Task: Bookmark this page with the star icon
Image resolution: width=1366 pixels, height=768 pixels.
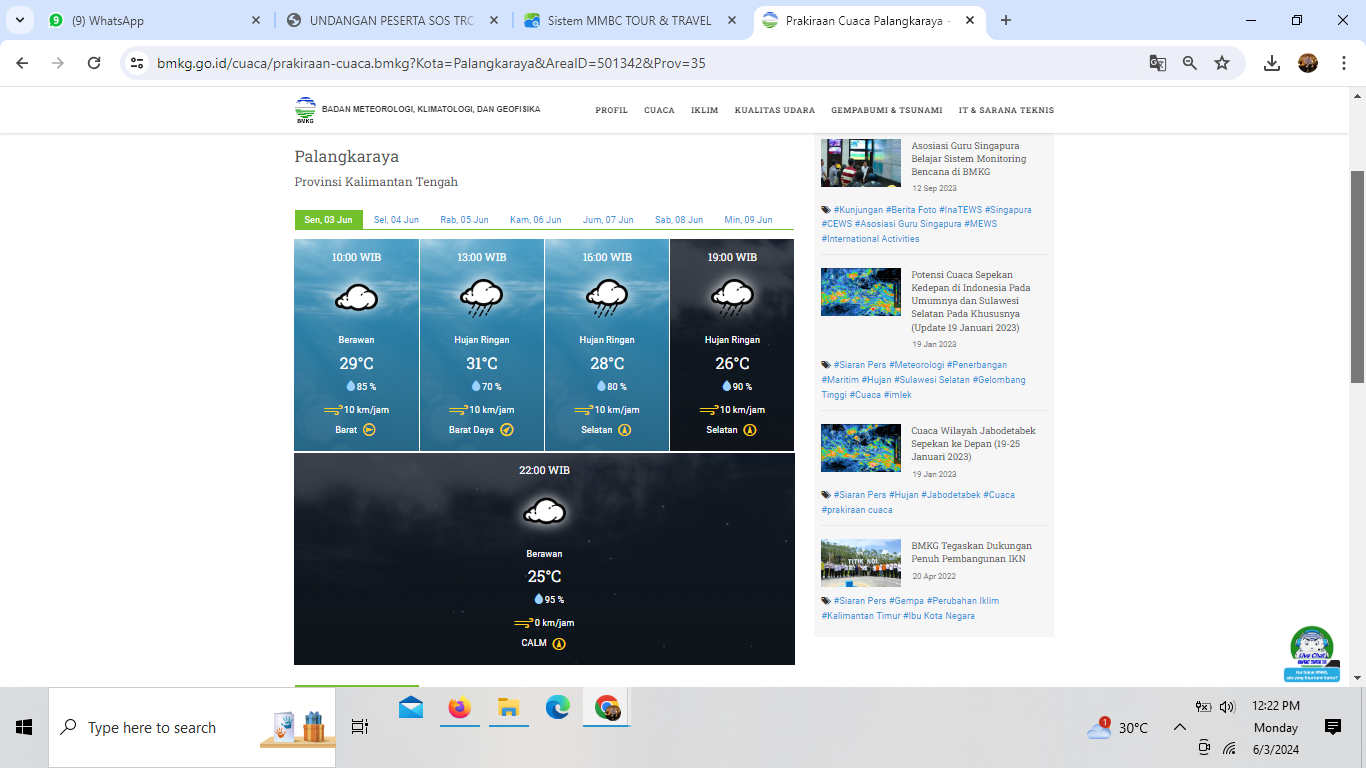Action: (1222, 63)
